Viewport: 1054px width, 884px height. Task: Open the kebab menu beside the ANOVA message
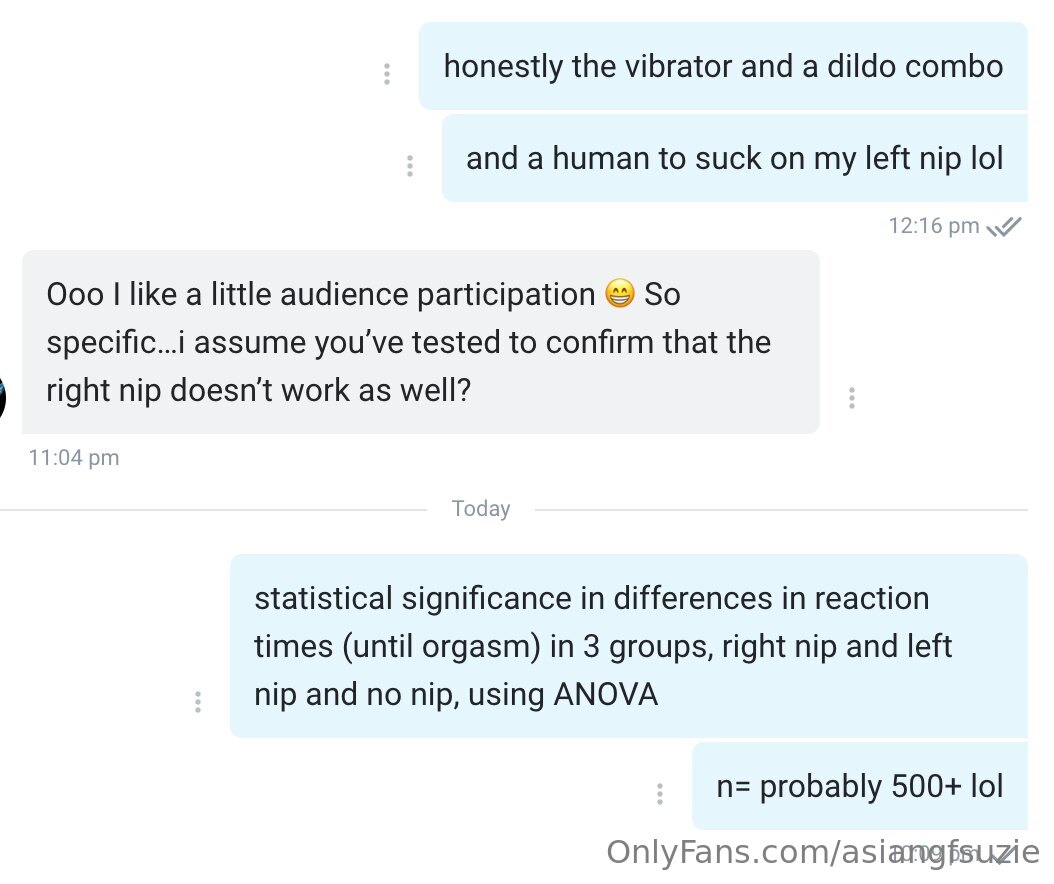[198, 702]
